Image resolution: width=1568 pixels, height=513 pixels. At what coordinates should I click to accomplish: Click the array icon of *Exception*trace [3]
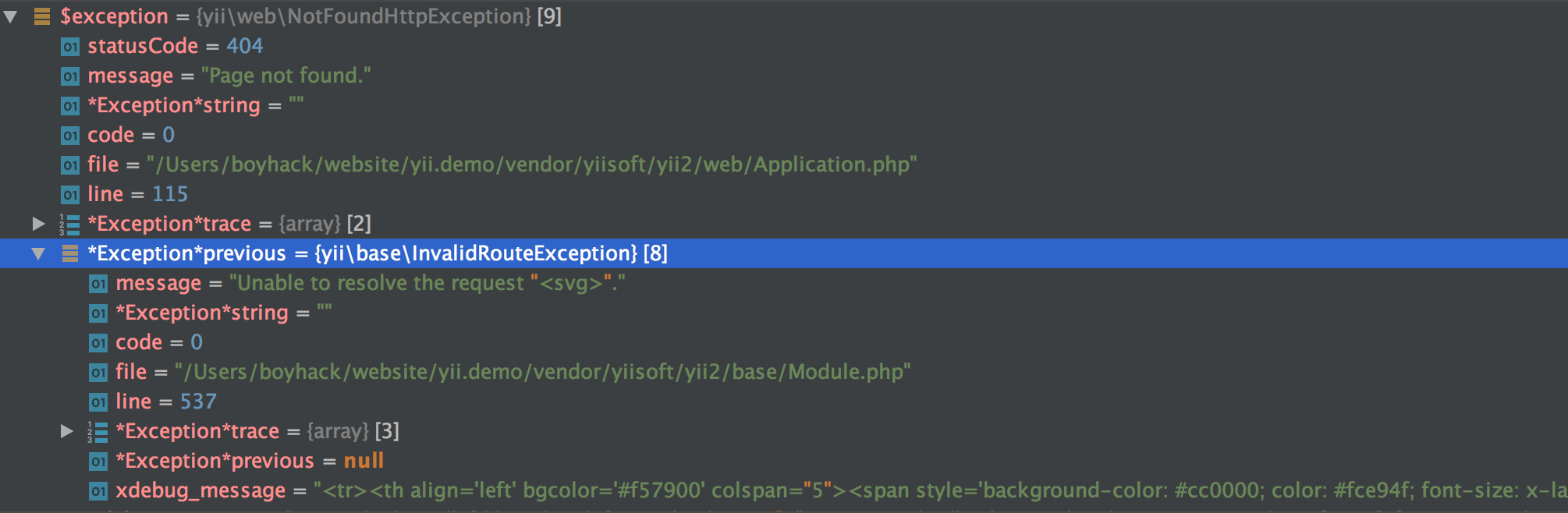(98, 432)
